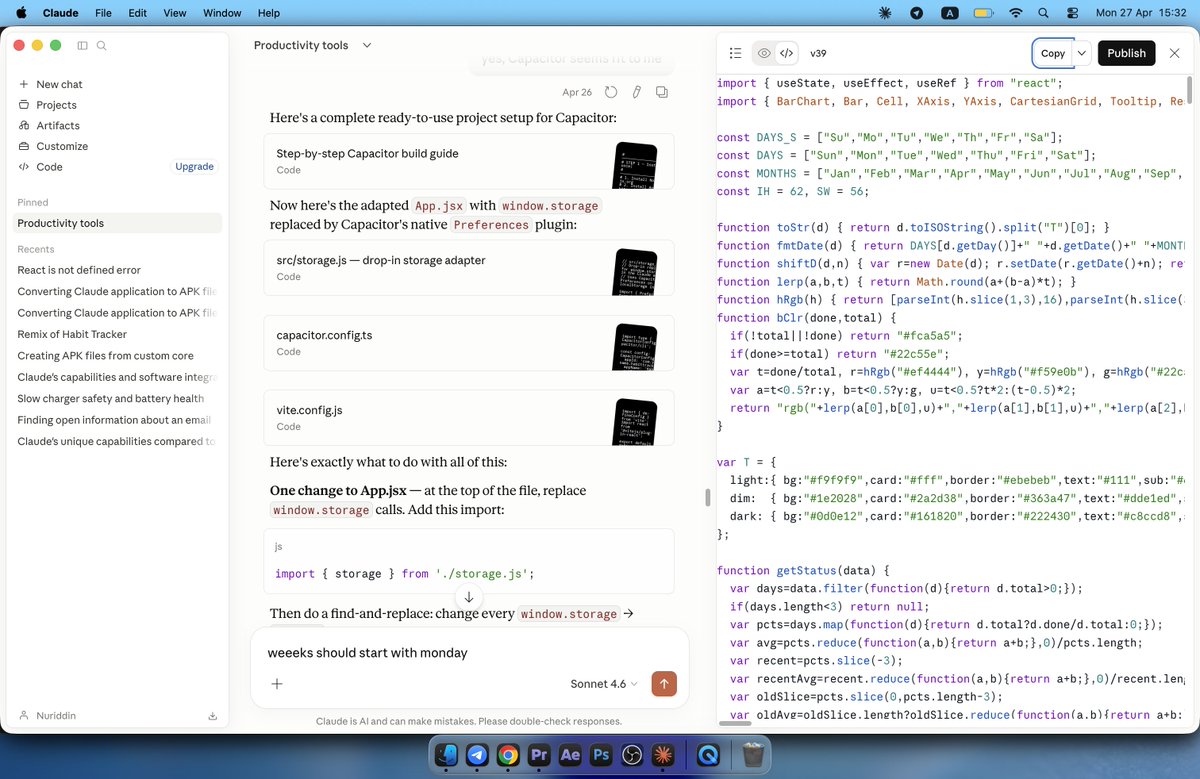Open Telegram from the Dock
Viewport: 1200px width, 779px height.
click(477, 756)
